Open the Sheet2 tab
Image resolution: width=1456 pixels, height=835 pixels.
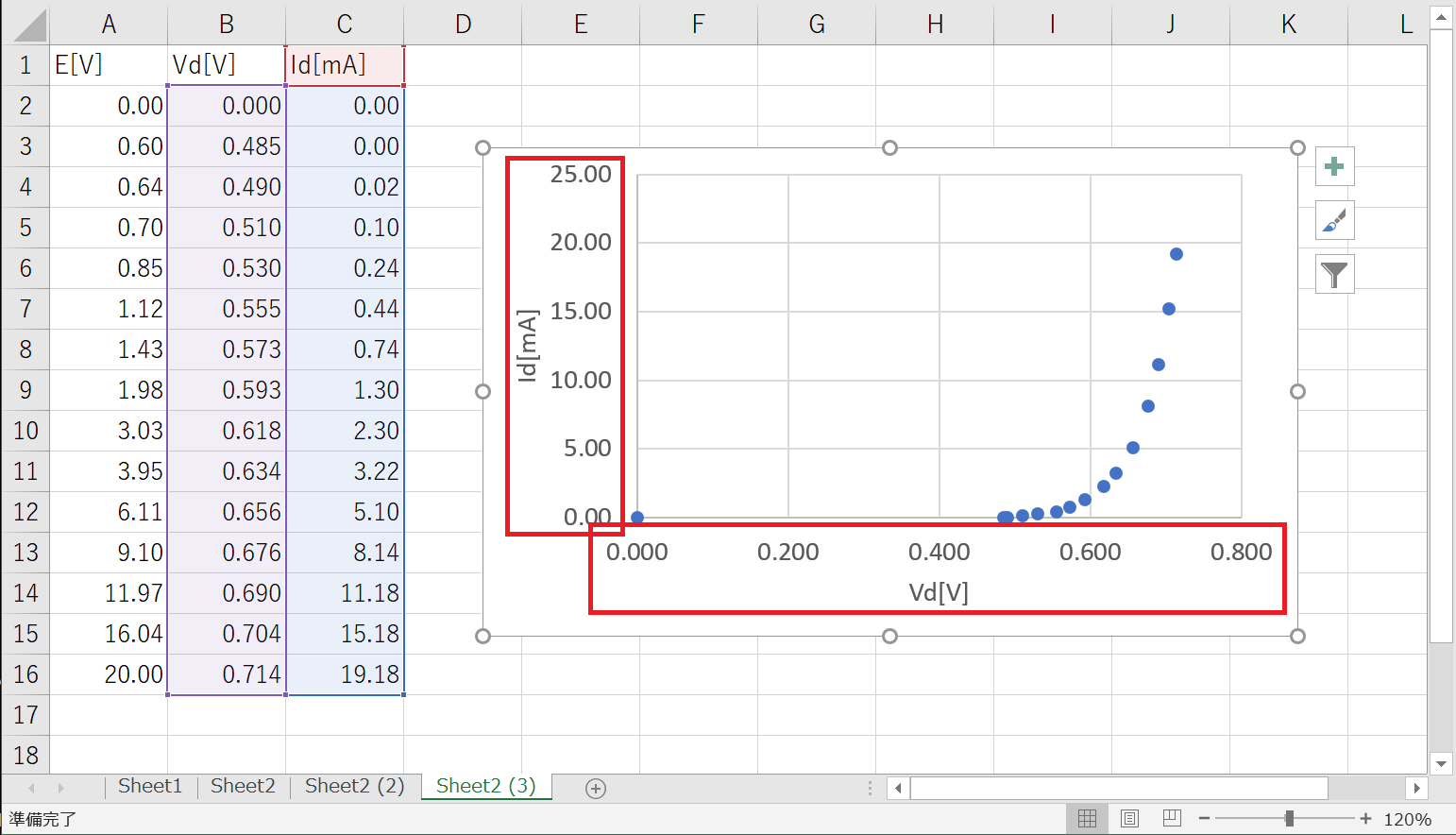click(243, 787)
